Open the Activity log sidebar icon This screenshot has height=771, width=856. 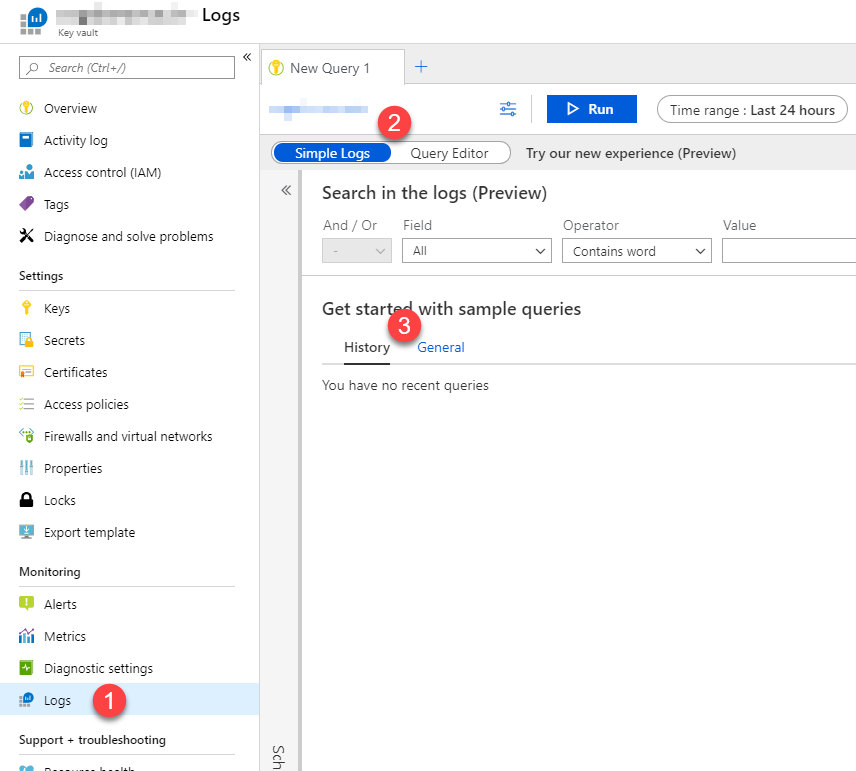coord(27,140)
